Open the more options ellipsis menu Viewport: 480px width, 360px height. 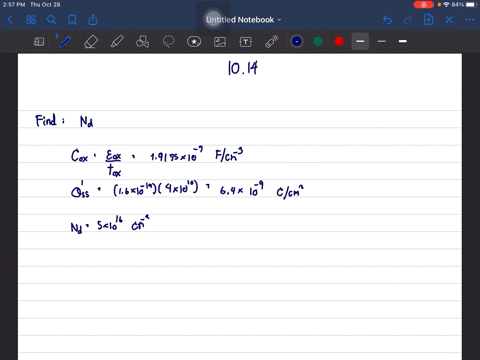470,20
